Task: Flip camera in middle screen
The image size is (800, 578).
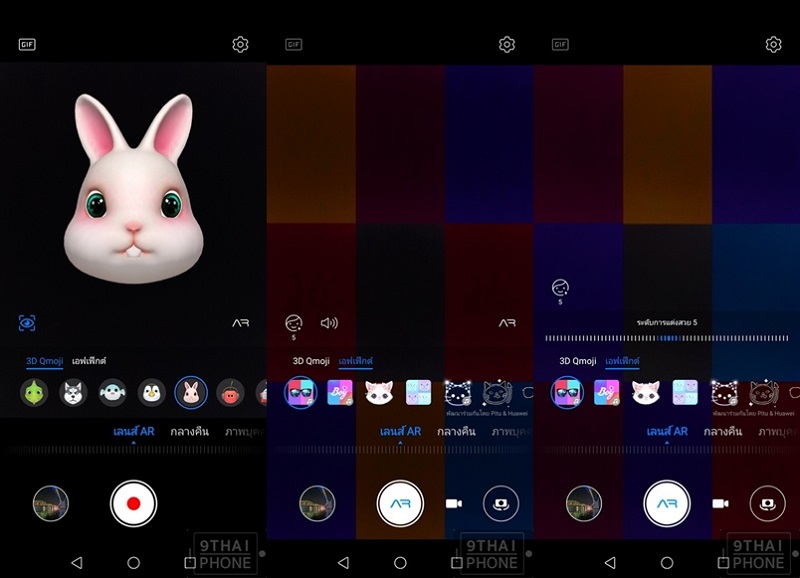Action: point(501,504)
